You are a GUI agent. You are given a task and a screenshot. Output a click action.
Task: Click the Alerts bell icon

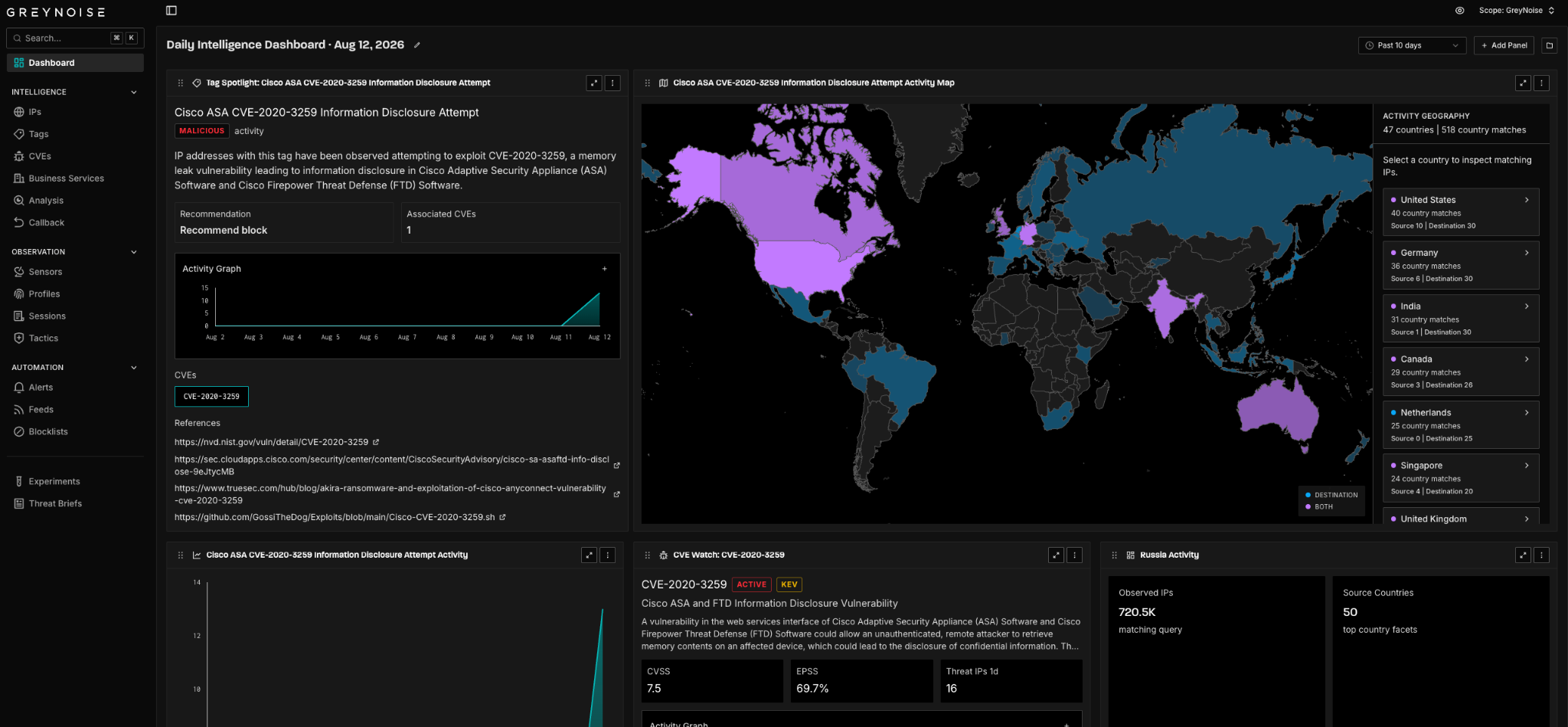19,388
